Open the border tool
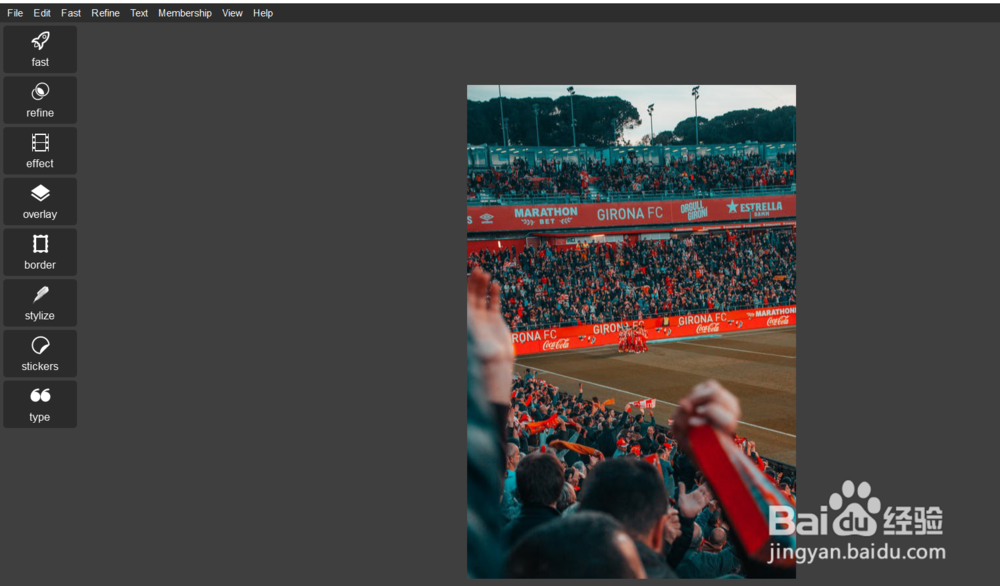The image size is (1000, 586). [x=40, y=252]
